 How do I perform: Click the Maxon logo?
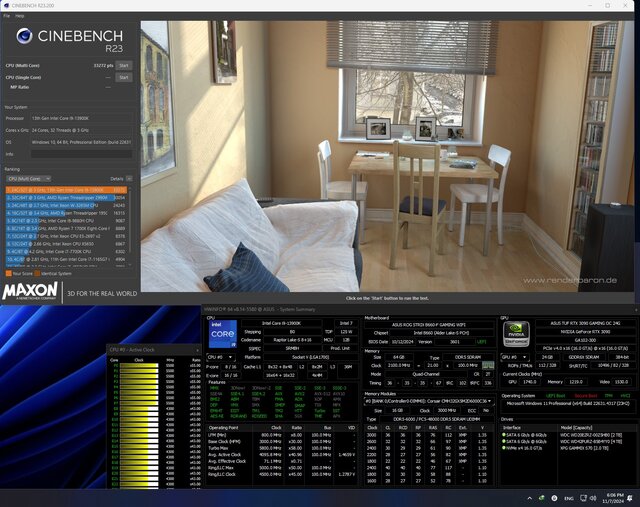[x=31, y=292]
